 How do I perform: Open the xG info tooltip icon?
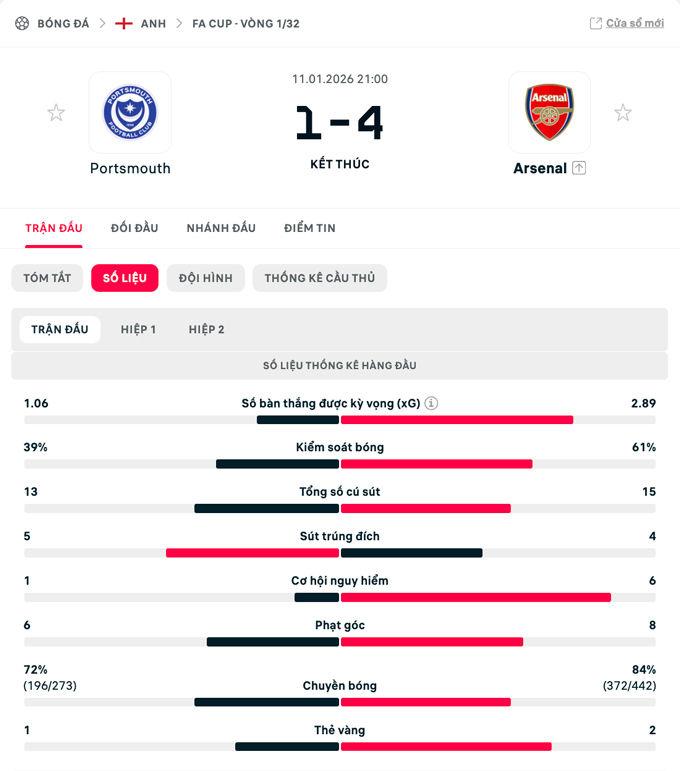click(x=431, y=404)
